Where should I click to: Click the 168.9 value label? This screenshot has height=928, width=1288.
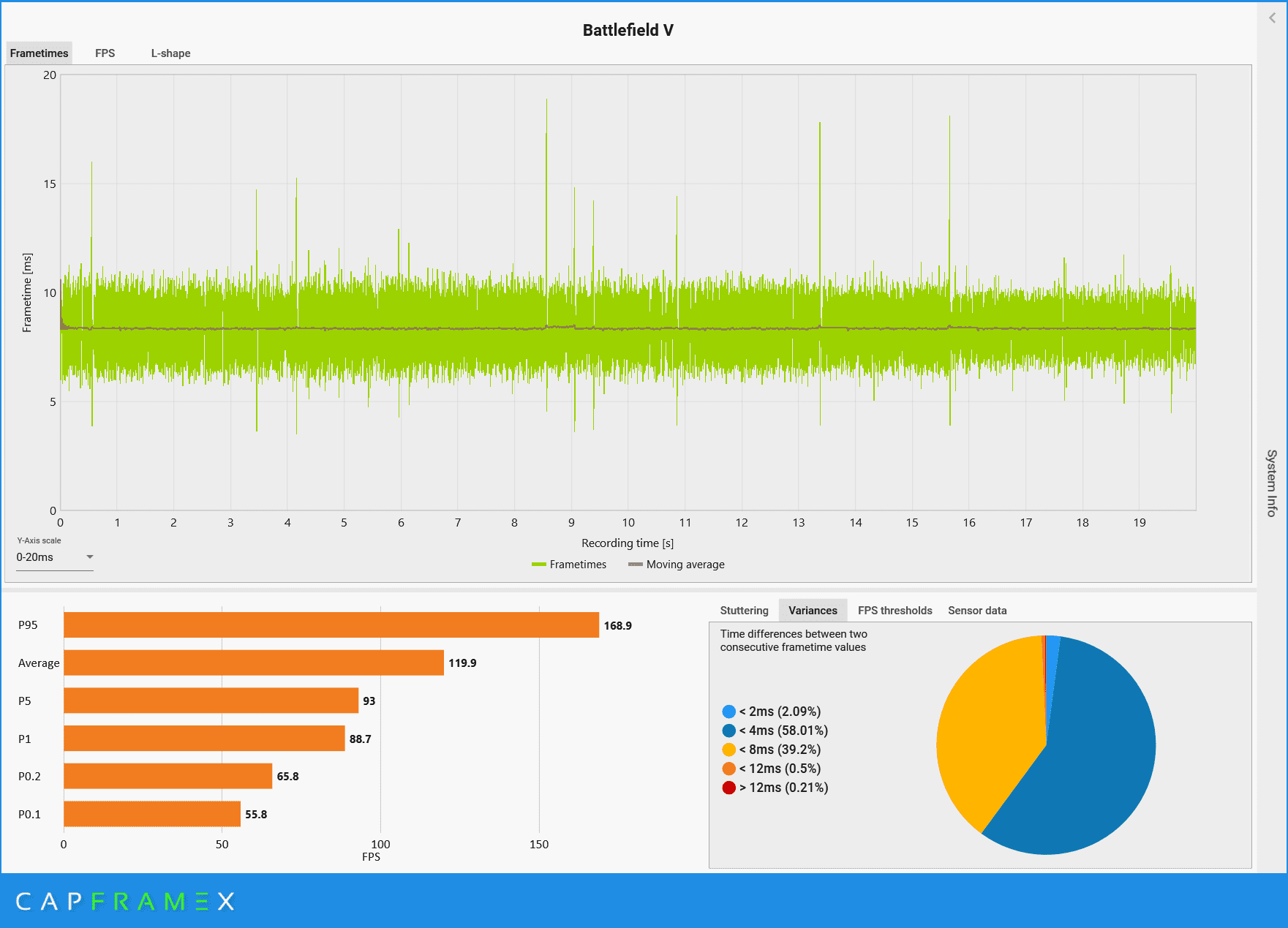coord(618,626)
